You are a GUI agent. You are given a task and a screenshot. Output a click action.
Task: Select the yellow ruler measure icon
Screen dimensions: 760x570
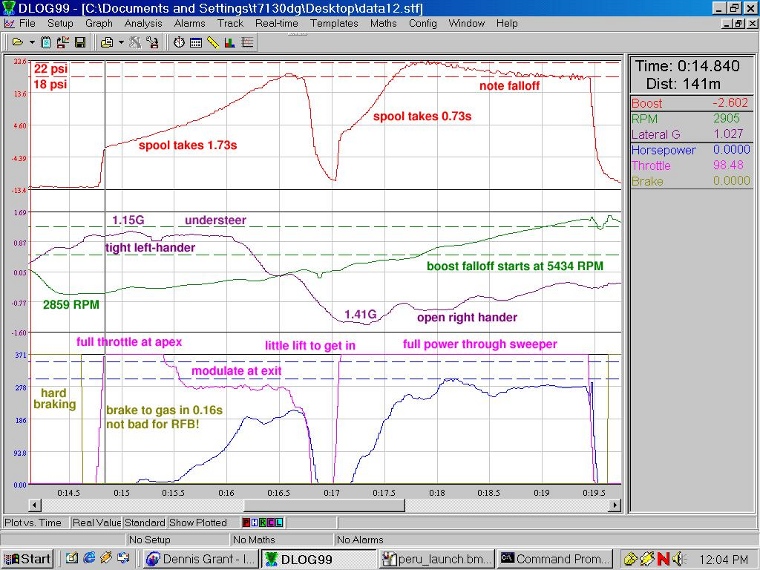213,42
